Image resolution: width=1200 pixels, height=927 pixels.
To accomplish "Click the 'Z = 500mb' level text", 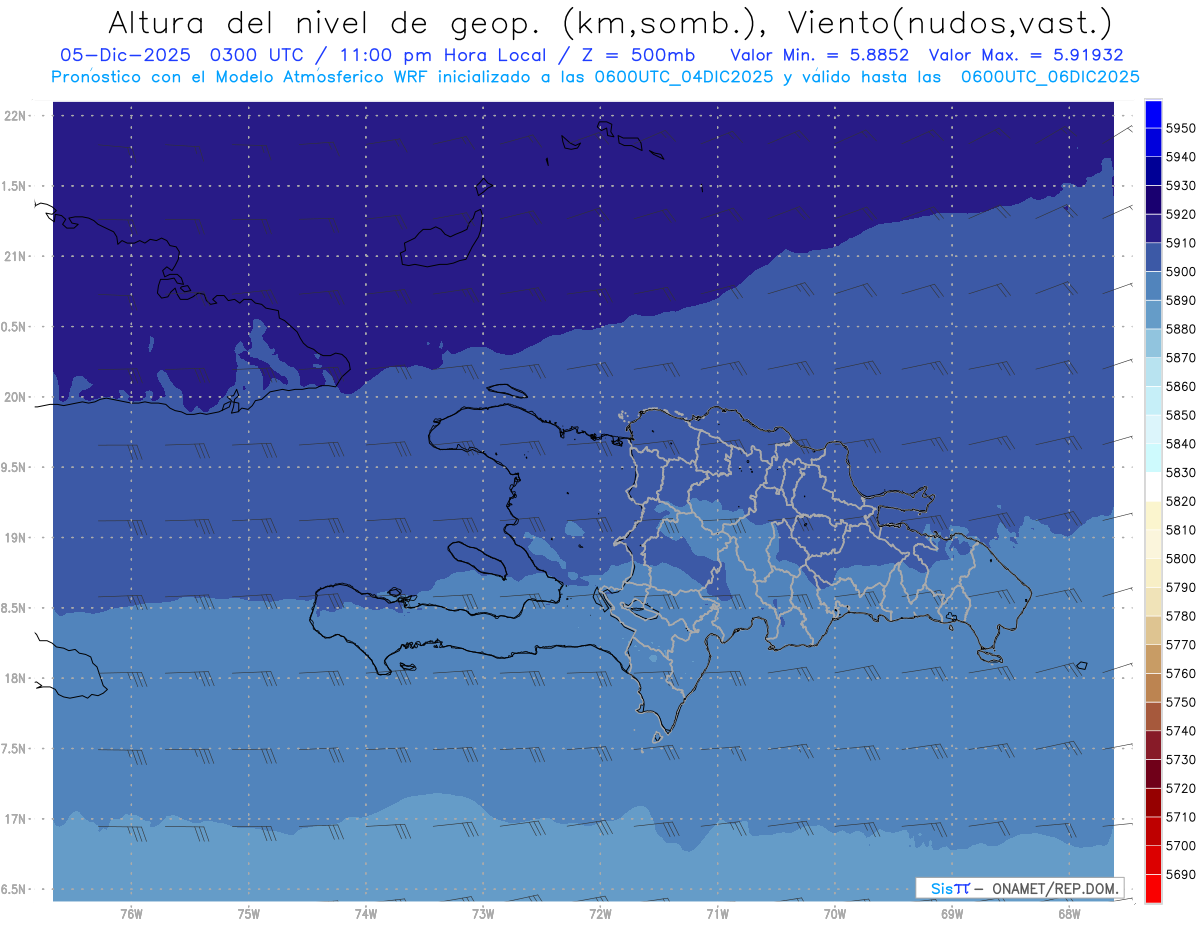I will point(636,55).
